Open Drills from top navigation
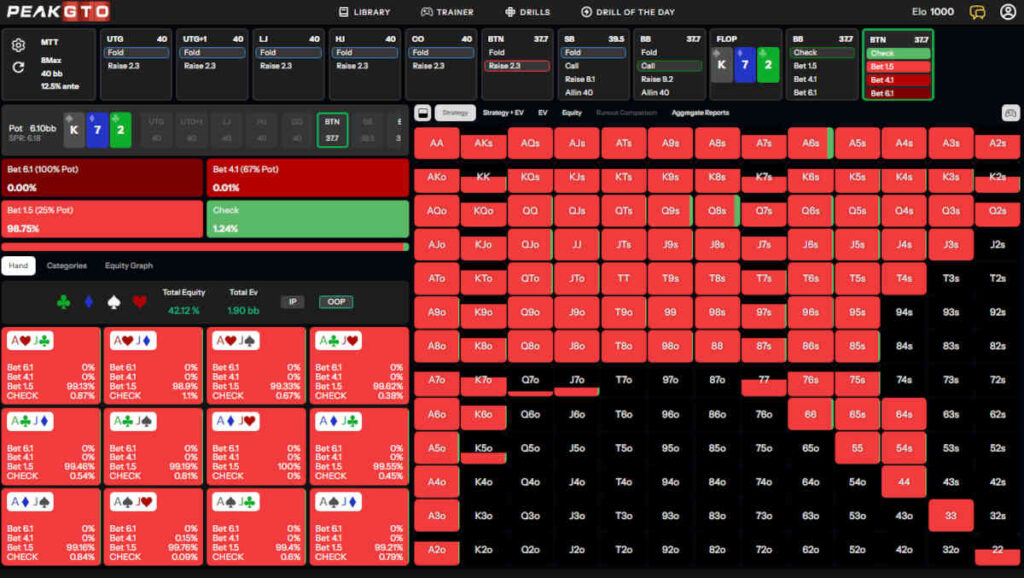This screenshot has height=578, width=1024. click(528, 12)
